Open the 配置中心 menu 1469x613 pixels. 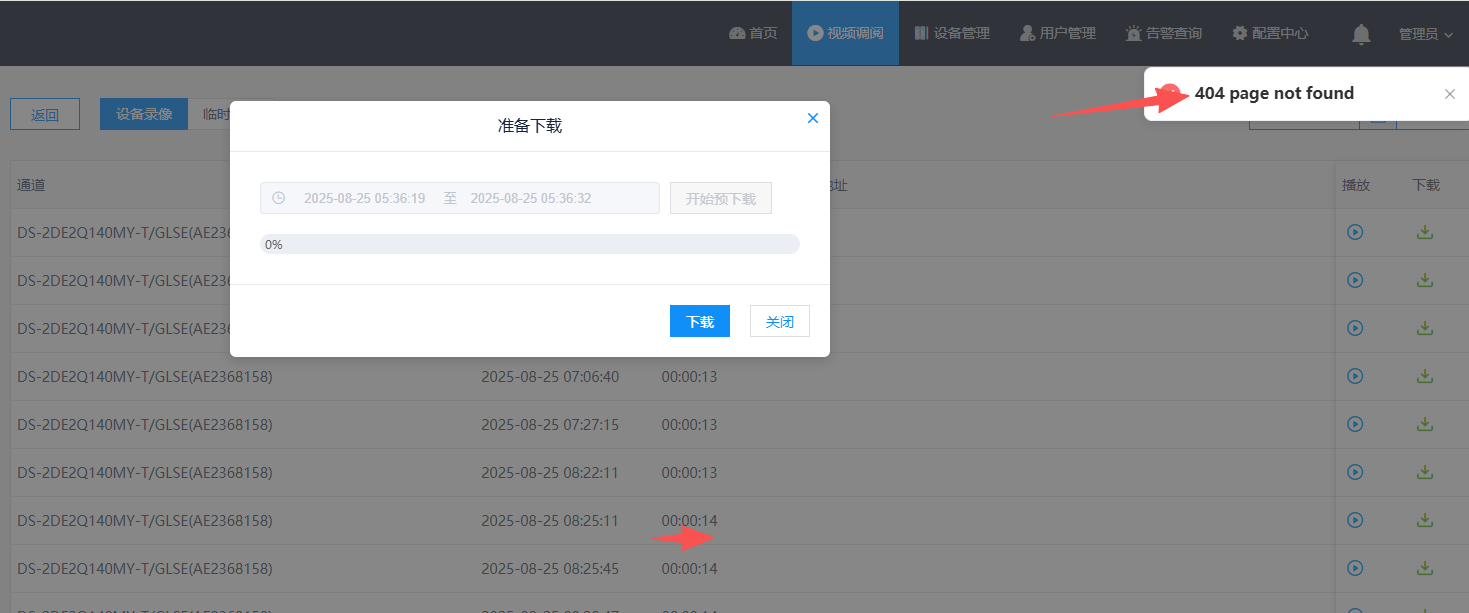coord(1270,33)
